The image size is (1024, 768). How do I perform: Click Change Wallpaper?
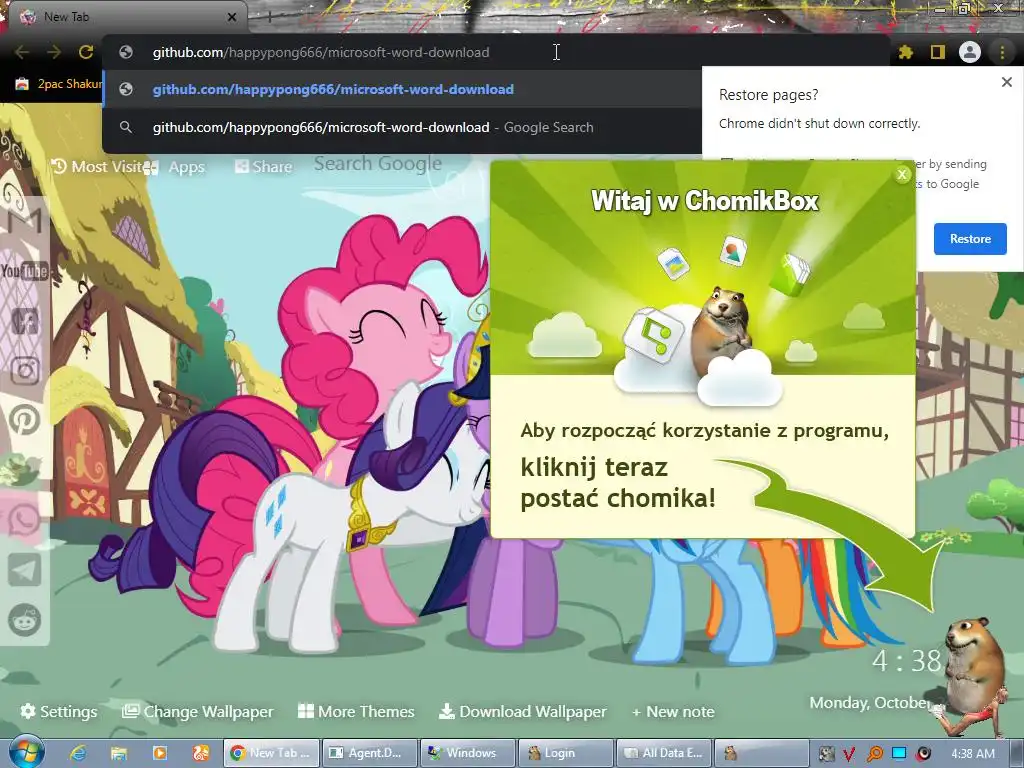tap(197, 712)
